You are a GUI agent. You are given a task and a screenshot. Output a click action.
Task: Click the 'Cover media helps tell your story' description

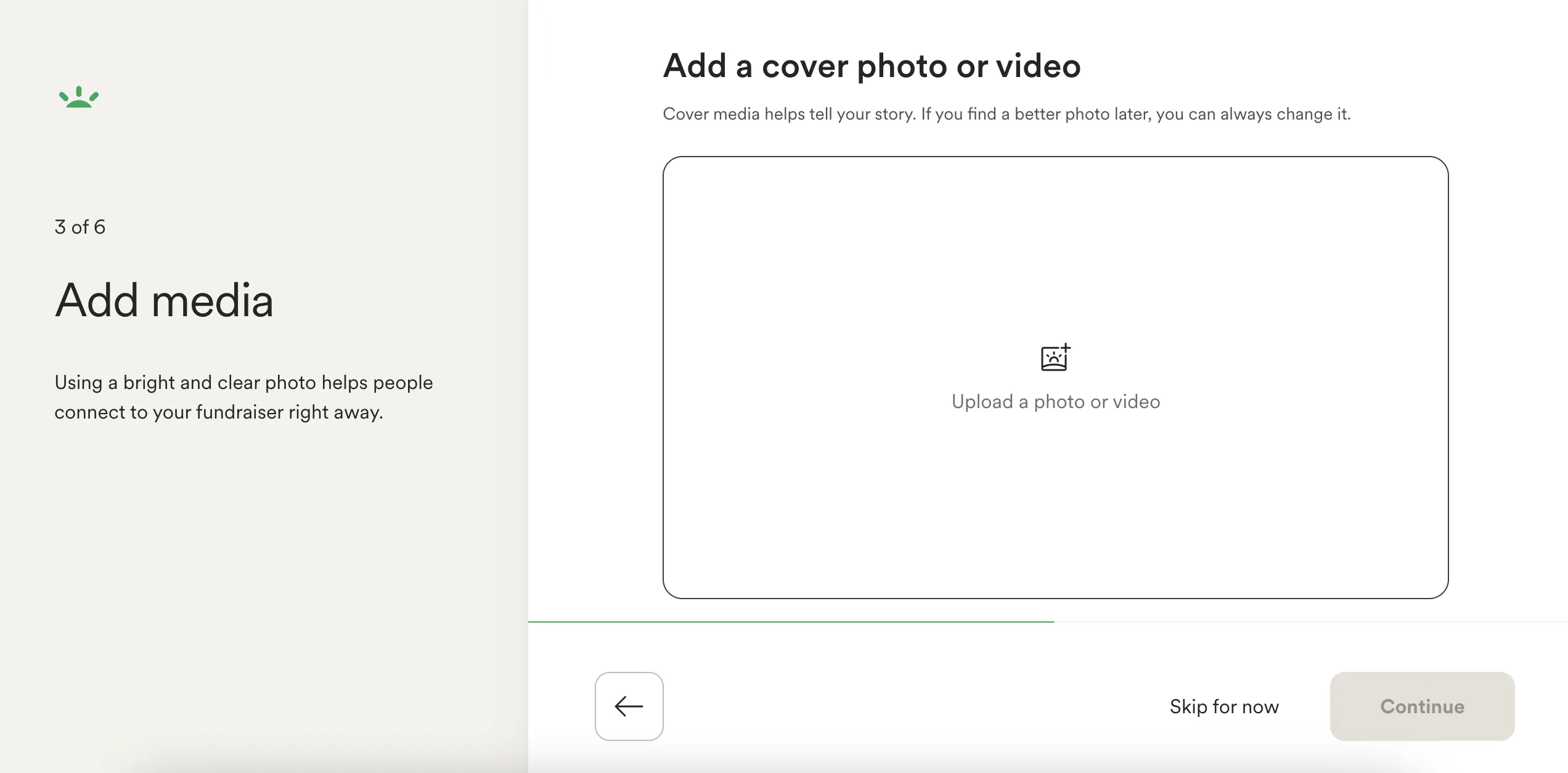point(1007,114)
